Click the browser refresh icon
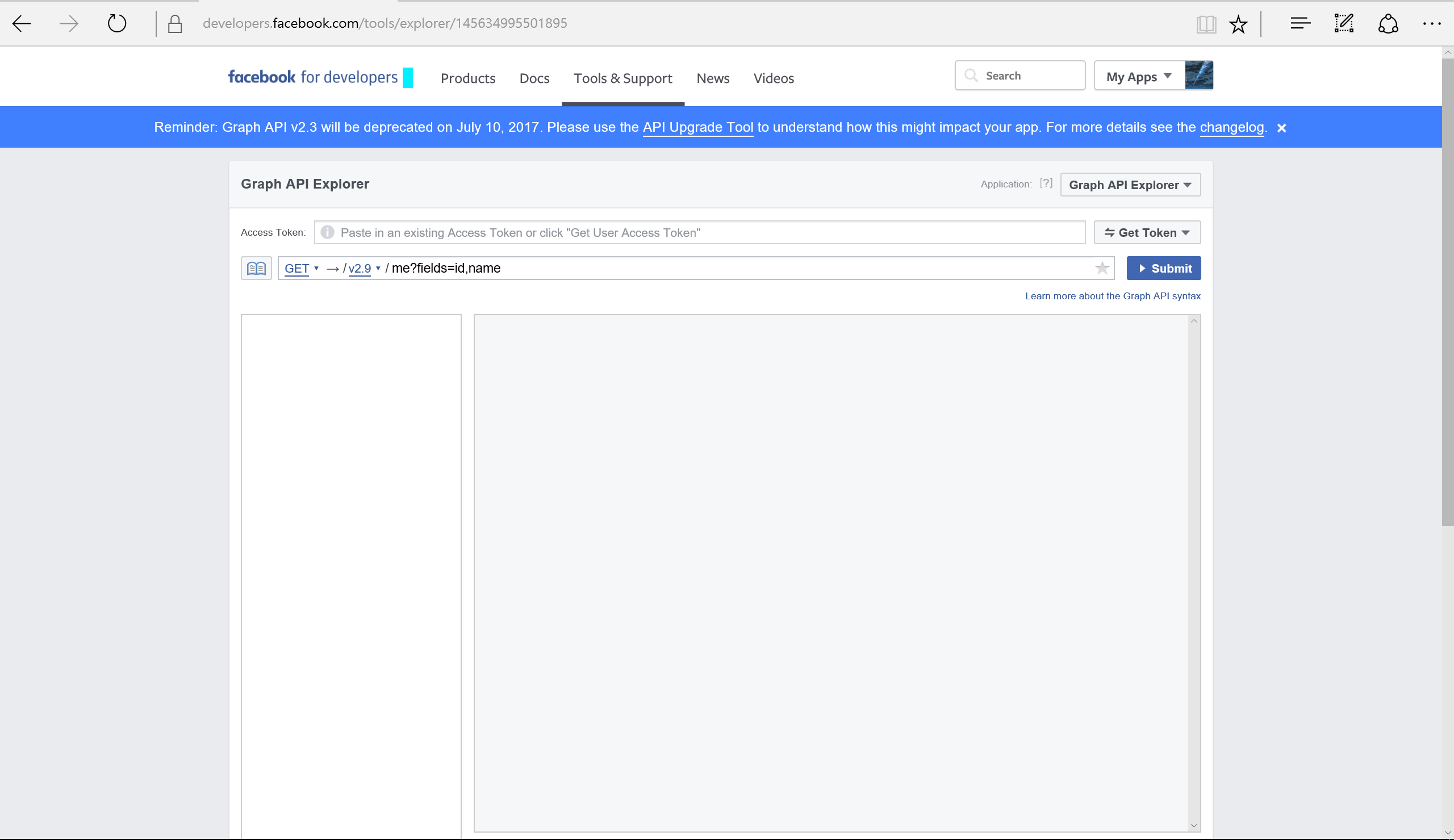This screenshot has height=840, width=1454. click(117, 24)
